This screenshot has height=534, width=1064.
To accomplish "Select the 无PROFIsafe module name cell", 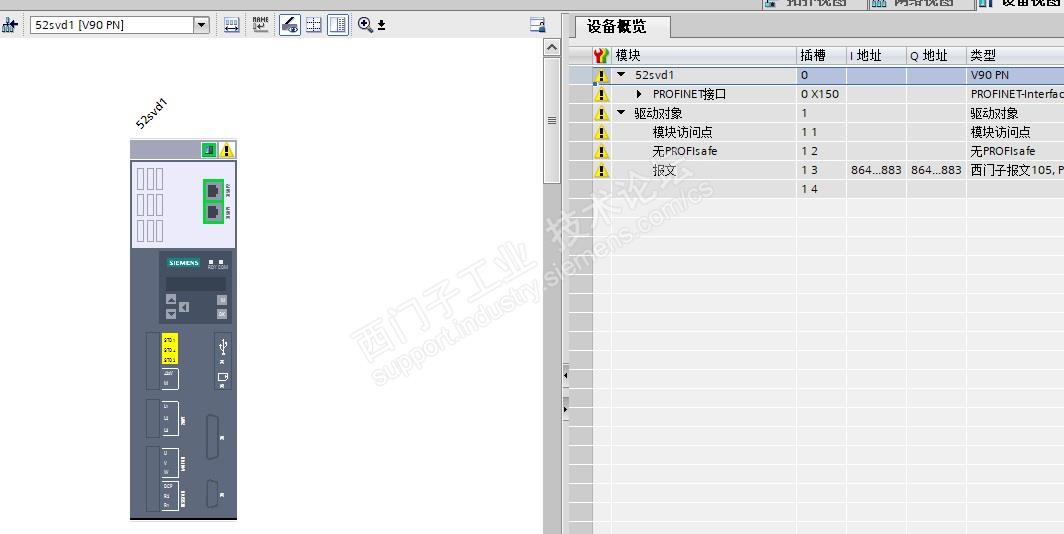I will (x=685, y=151).
